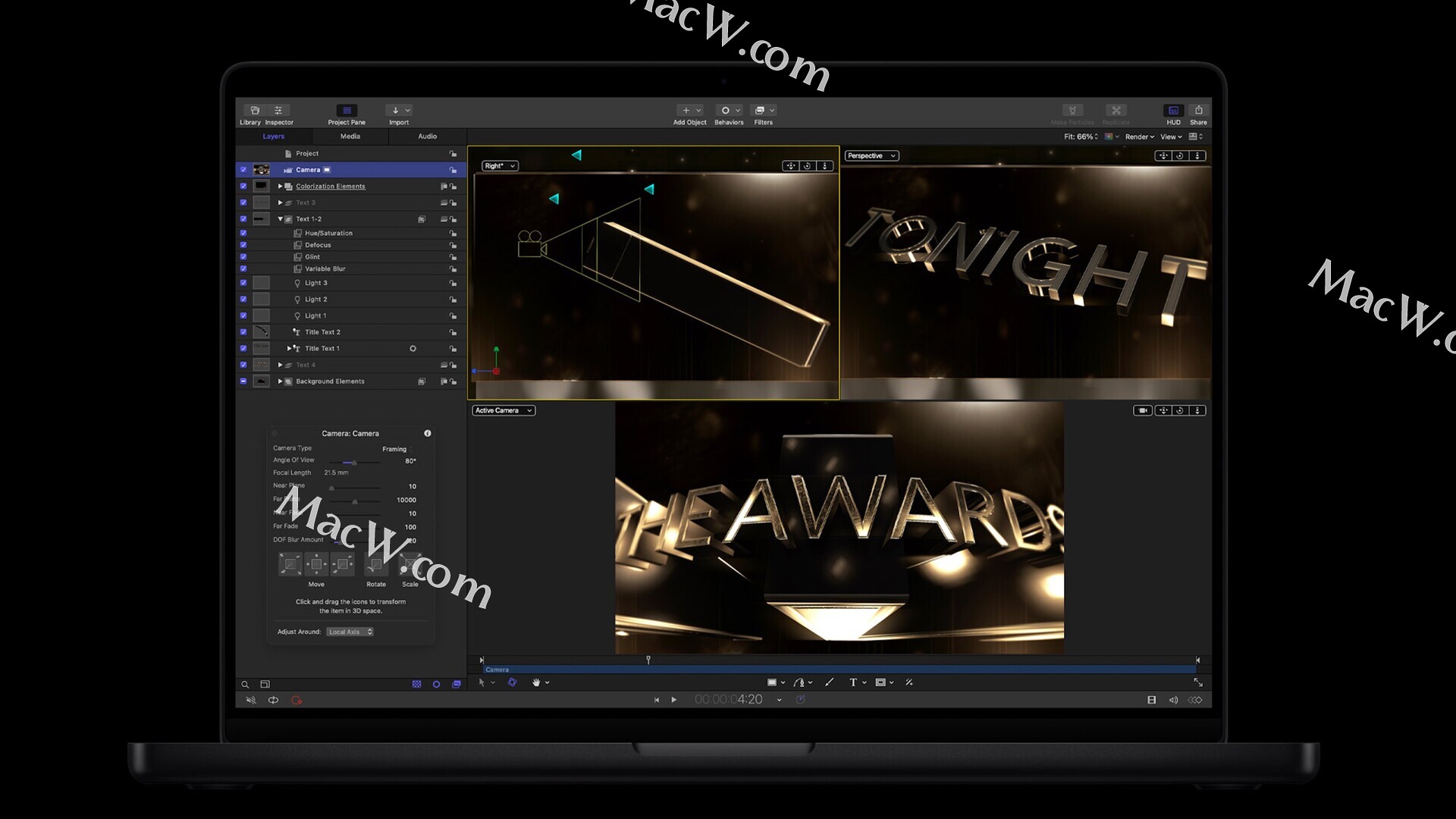Viewport: 1456px width, 819px height.
Task: Open the Render menu
Action: coord(1139,137)
